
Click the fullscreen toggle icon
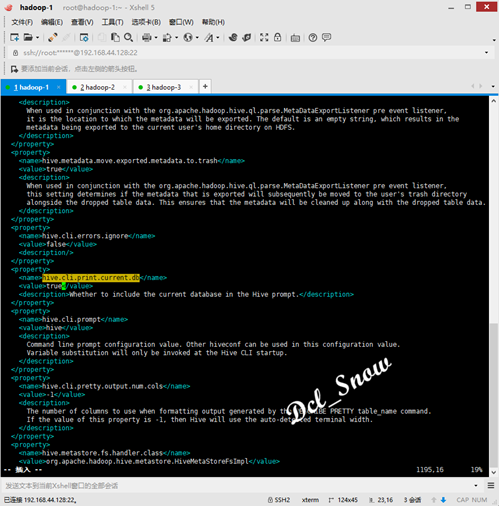pos(264,37)
